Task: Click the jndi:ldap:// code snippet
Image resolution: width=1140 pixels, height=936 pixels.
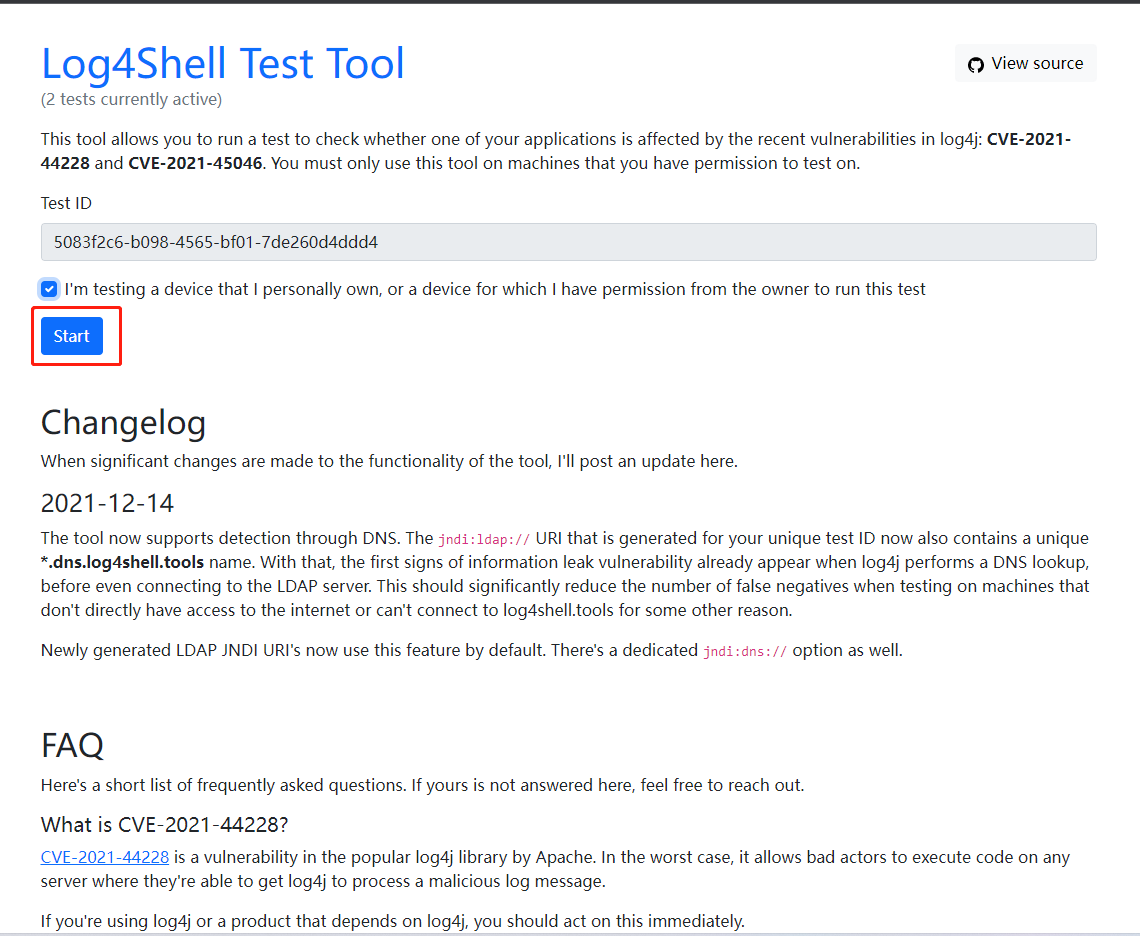Action: [484, 539]
